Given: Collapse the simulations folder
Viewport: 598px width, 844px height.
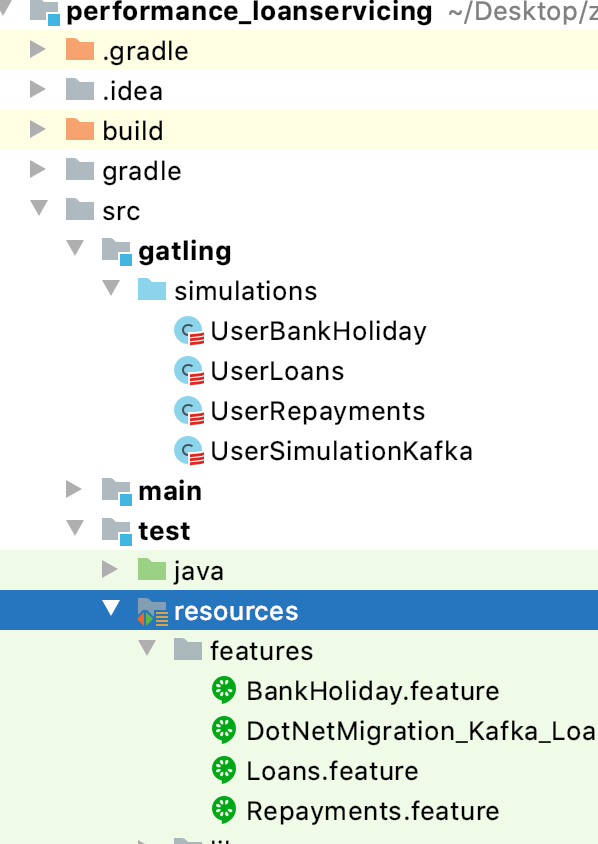Looking at the screenshot, I should pos(111,291).
